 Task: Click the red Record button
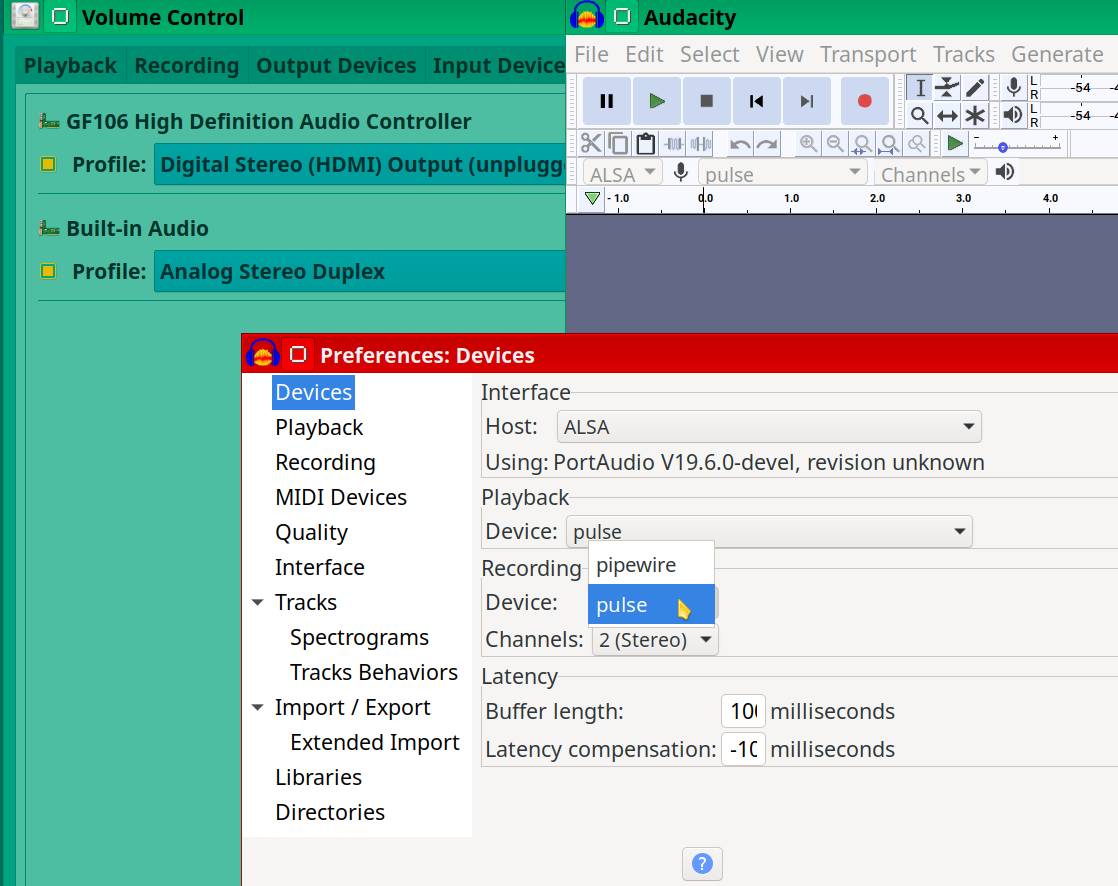[x=865, y=101]
